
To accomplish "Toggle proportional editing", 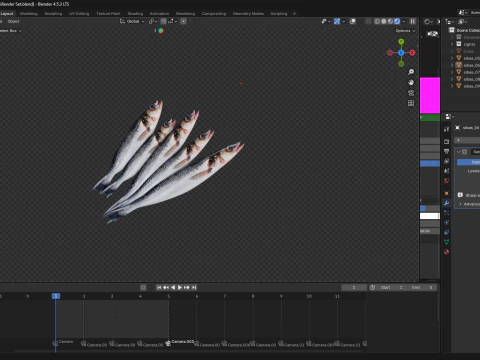I will 183,21.
